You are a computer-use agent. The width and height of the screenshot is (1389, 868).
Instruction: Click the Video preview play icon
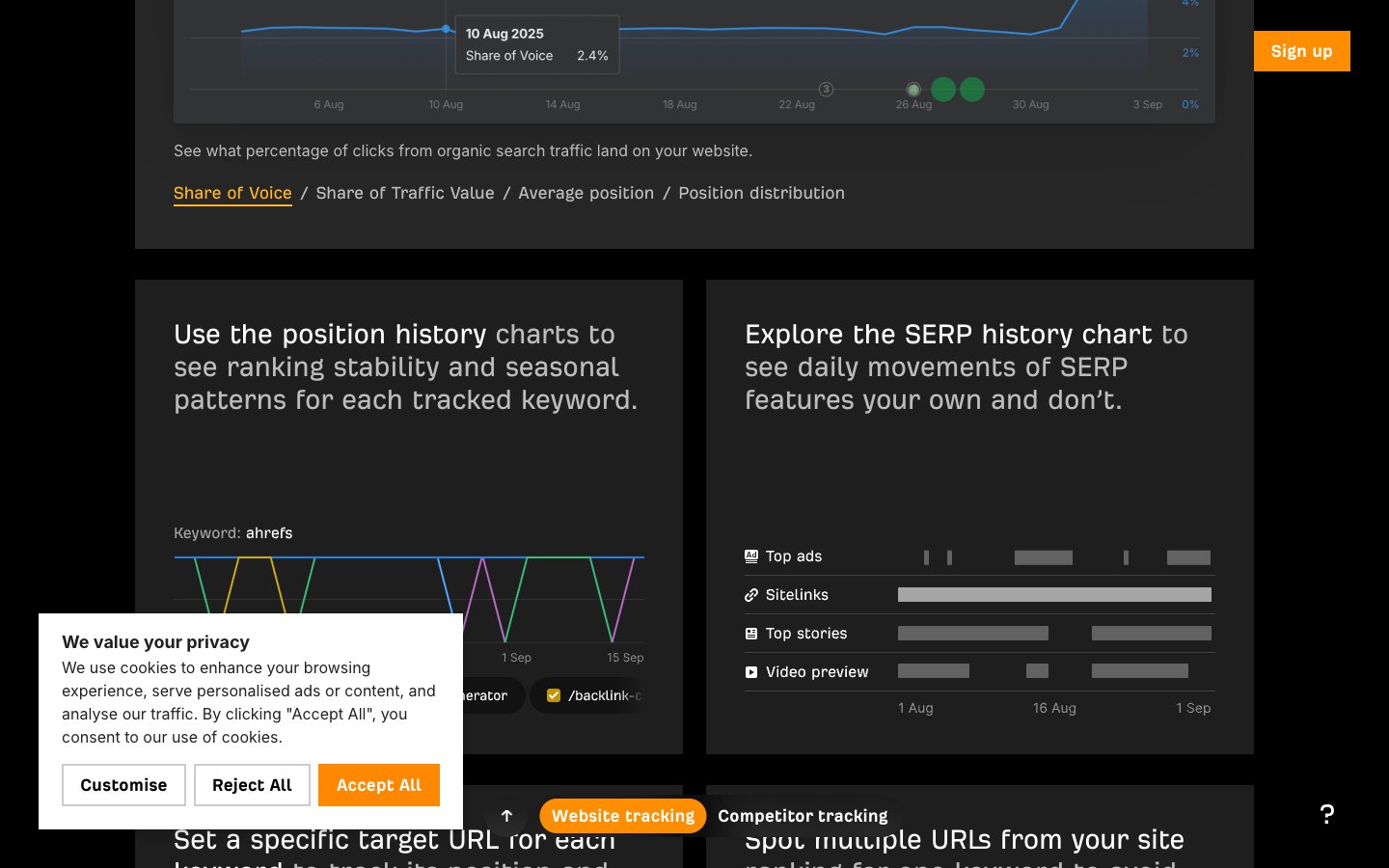pyautogui.click(x=751, y=672)
